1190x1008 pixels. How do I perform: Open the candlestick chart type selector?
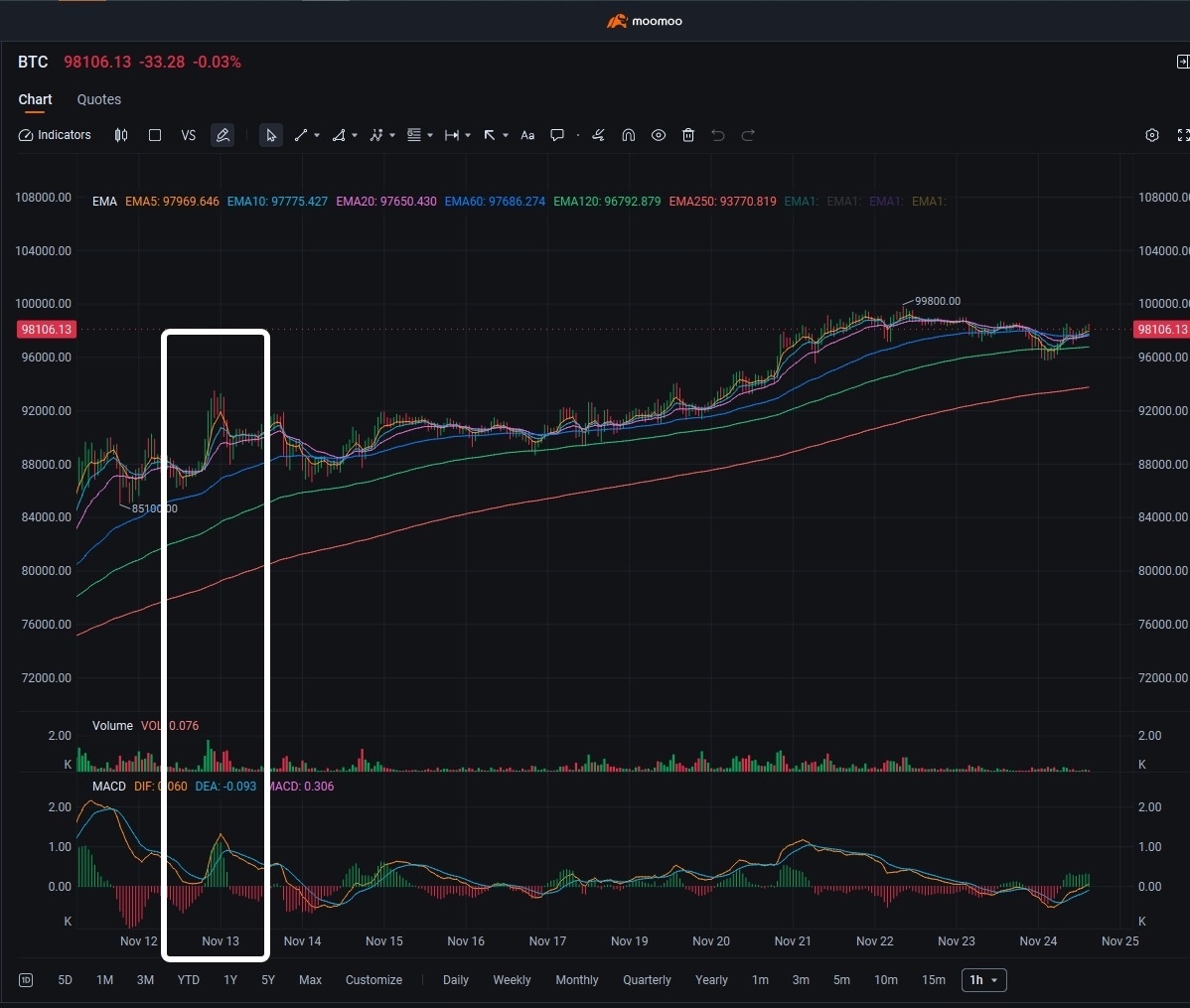point(121,135)
